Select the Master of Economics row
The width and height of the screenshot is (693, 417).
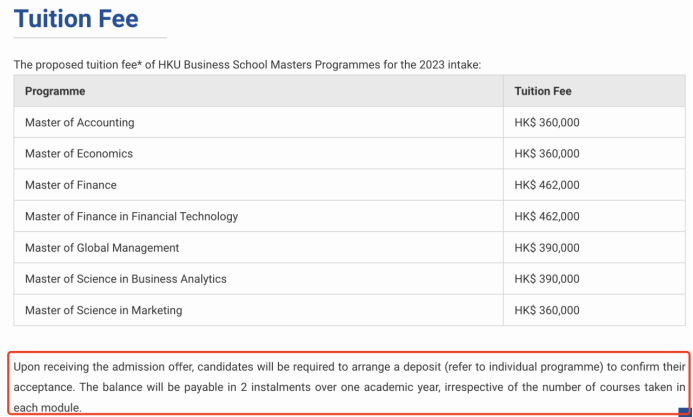tap(79, 154)
